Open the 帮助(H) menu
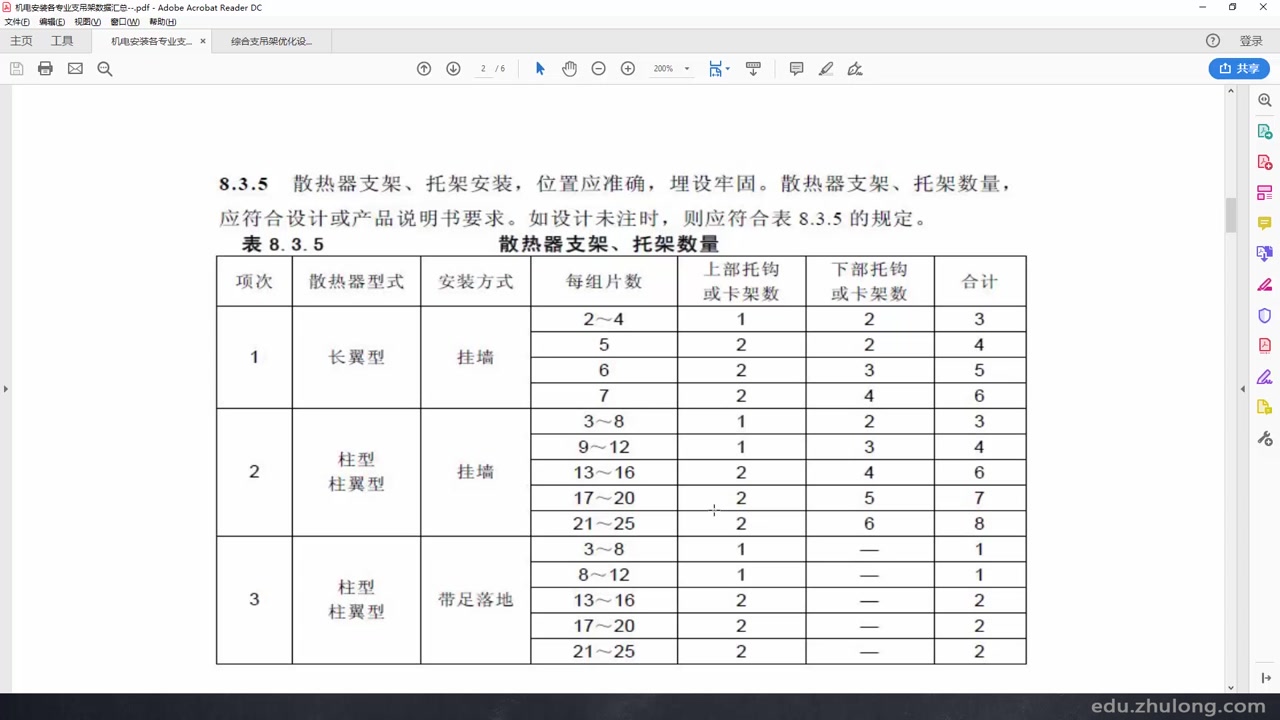Viewport: 1280px width, 720px height. [x=163, y=22]
